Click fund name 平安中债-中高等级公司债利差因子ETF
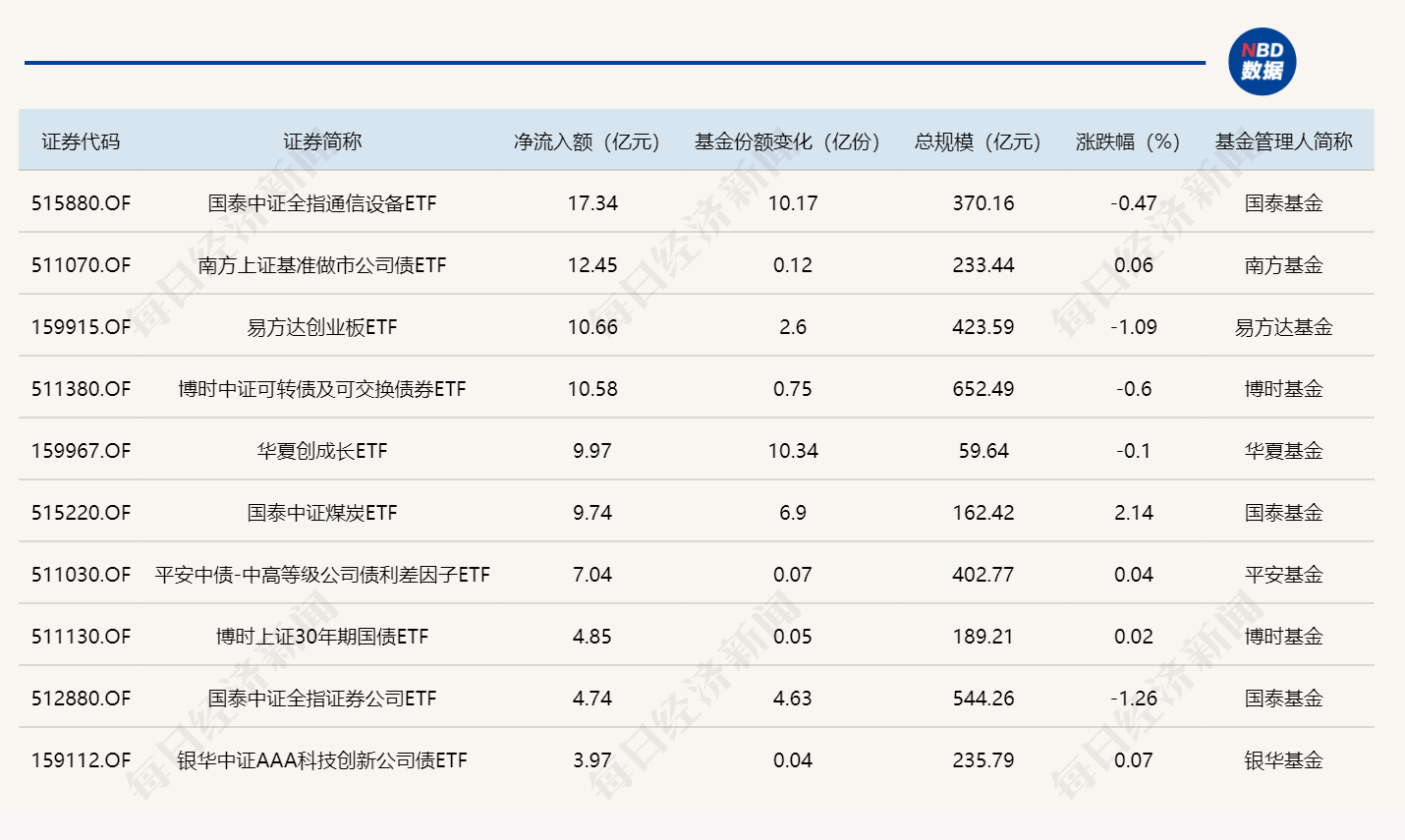This screenshot has height=840, width=1405. (322, 575)
